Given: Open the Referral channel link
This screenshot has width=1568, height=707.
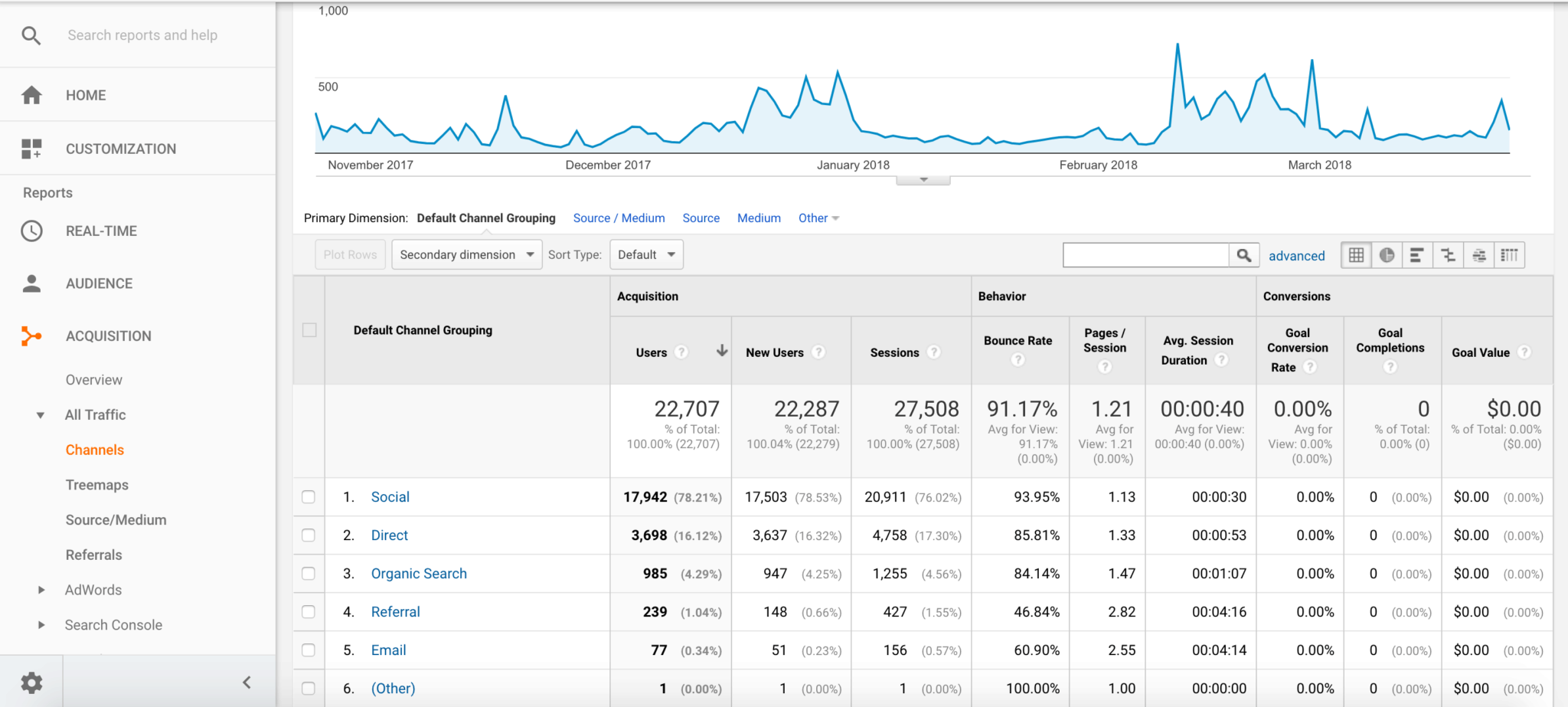Looking at the screenshot, I should click(395, 612).
